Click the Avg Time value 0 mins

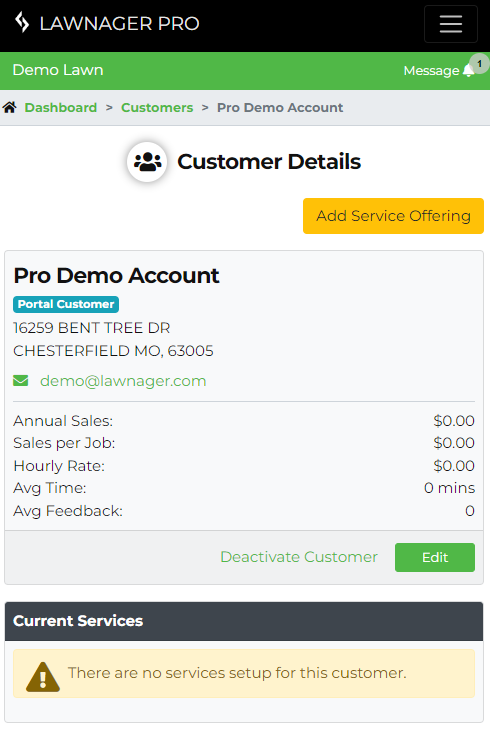coord(449,488)
